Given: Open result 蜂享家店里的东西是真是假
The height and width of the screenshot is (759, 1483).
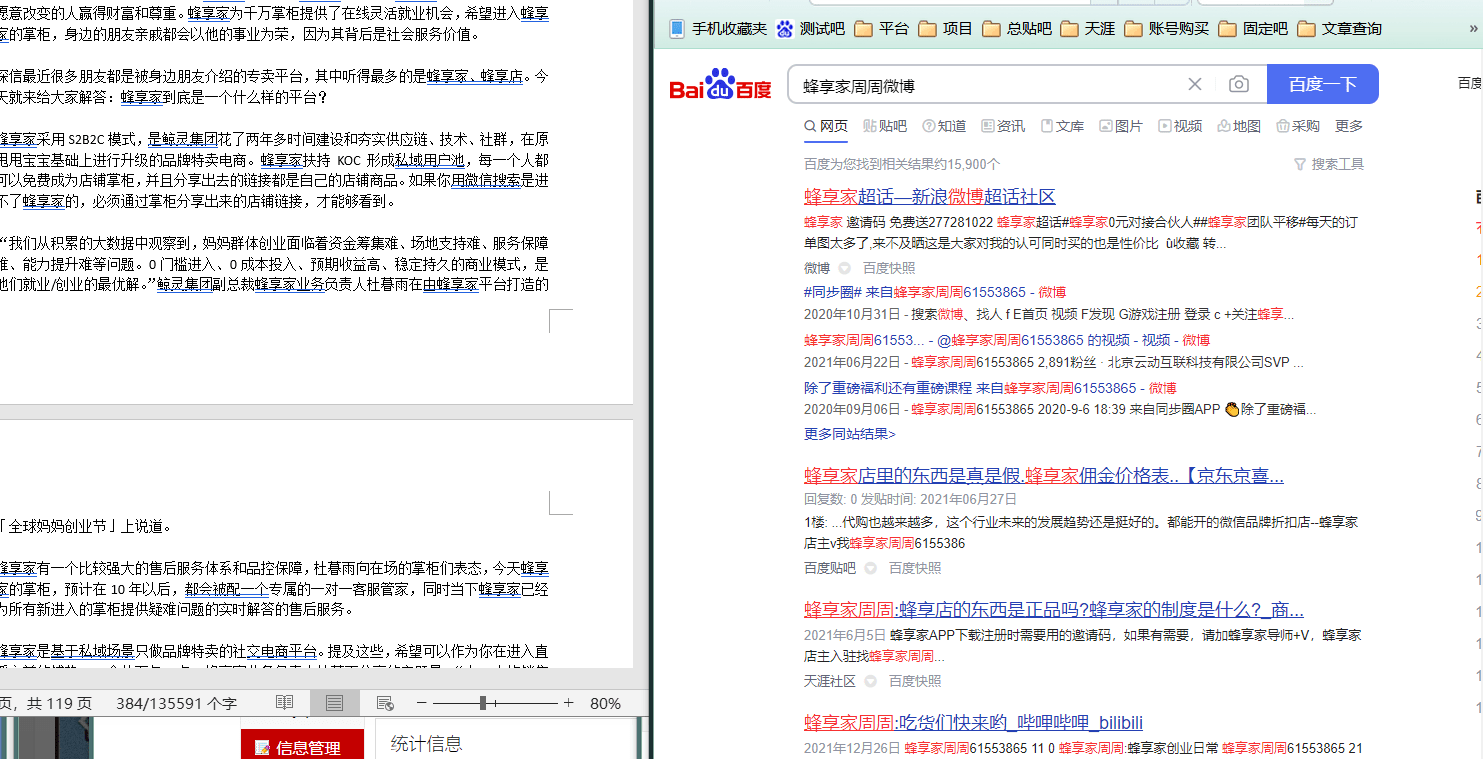Looking at the screenshot, I should pos(1044,475).
